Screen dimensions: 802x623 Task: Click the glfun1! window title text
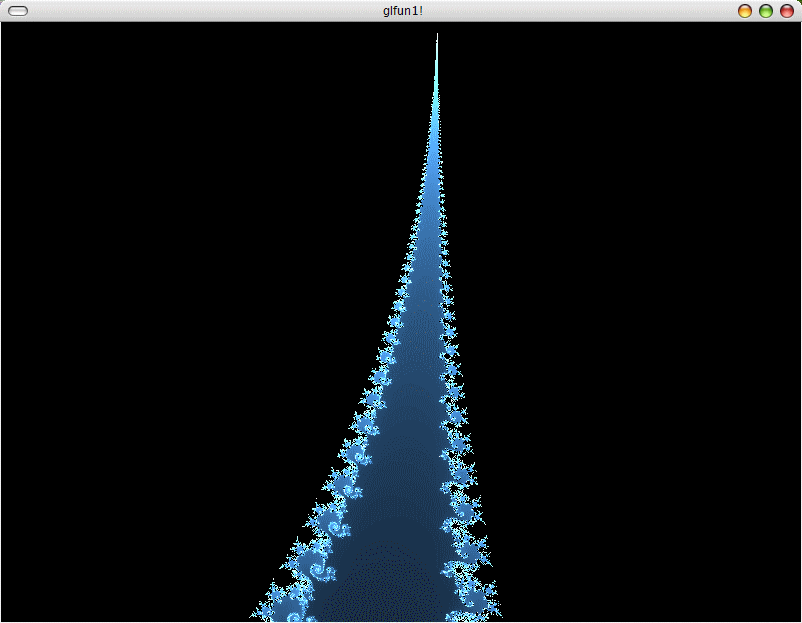[403, 11]
